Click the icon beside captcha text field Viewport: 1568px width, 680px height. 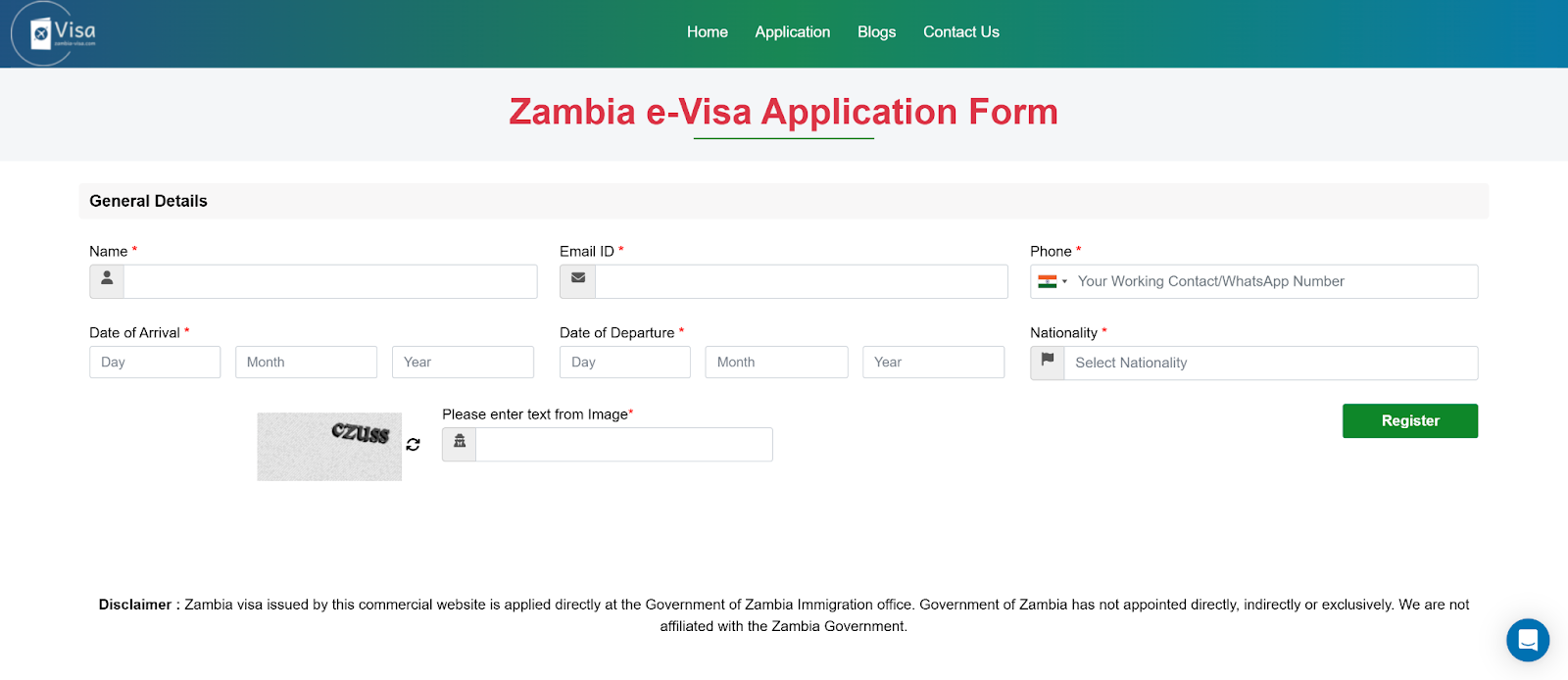point(459,444)
